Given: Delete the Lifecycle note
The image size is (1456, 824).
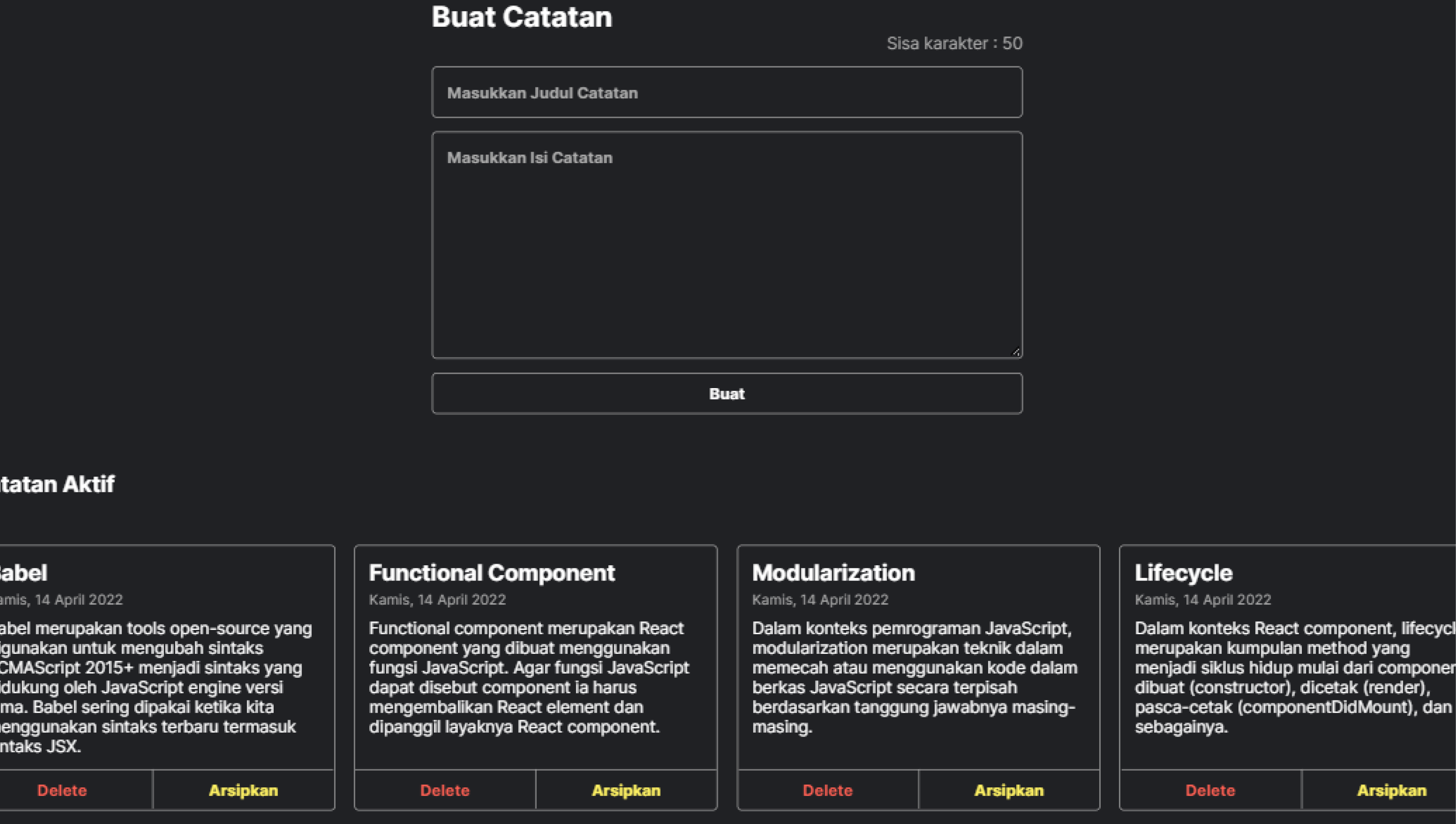Looking at the screenshot, I should 1210,790.
